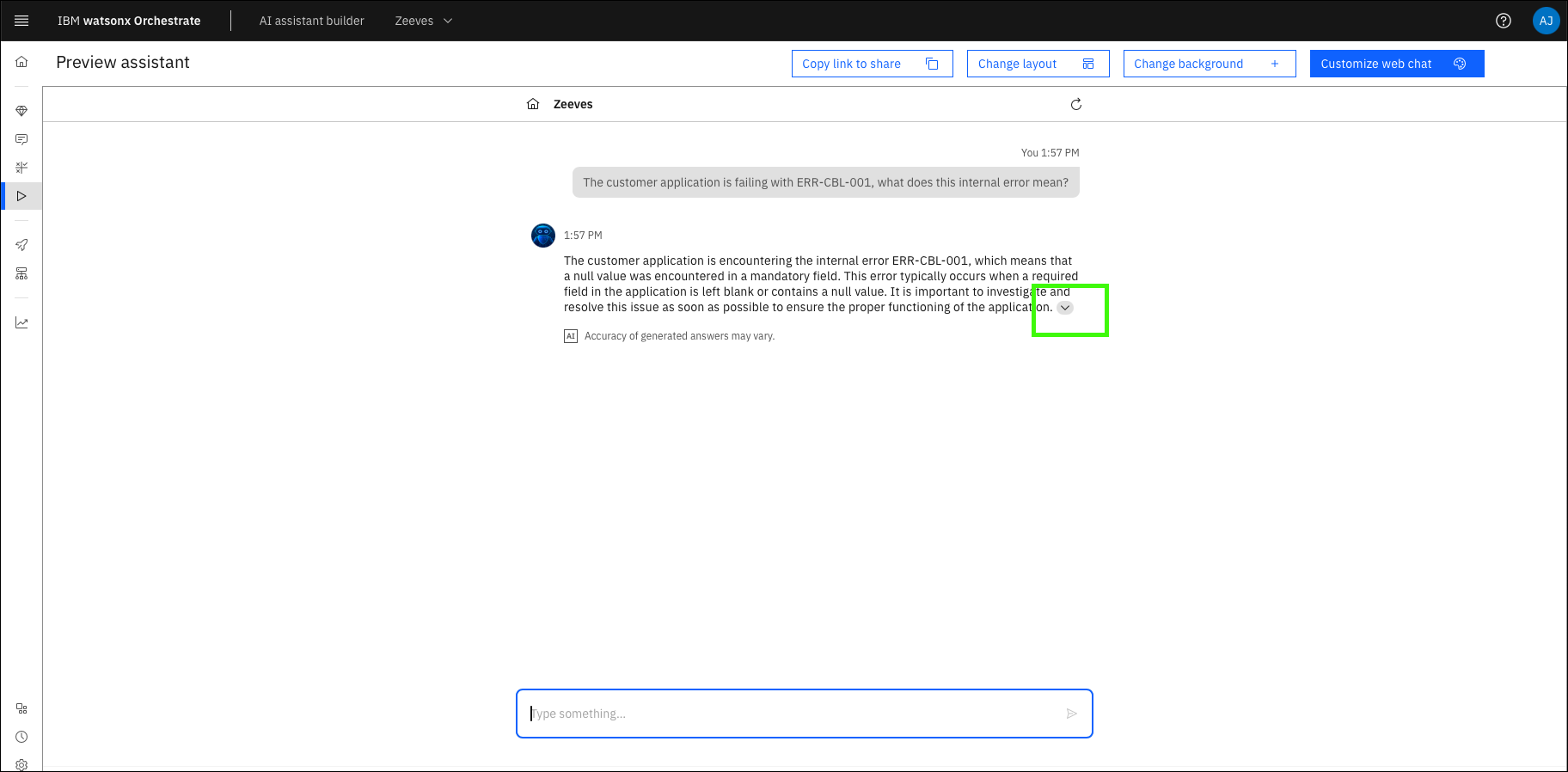The image size is (1568, 772).
Task: Click the tiles icon in lower sidebar
Action: [21, 708]
